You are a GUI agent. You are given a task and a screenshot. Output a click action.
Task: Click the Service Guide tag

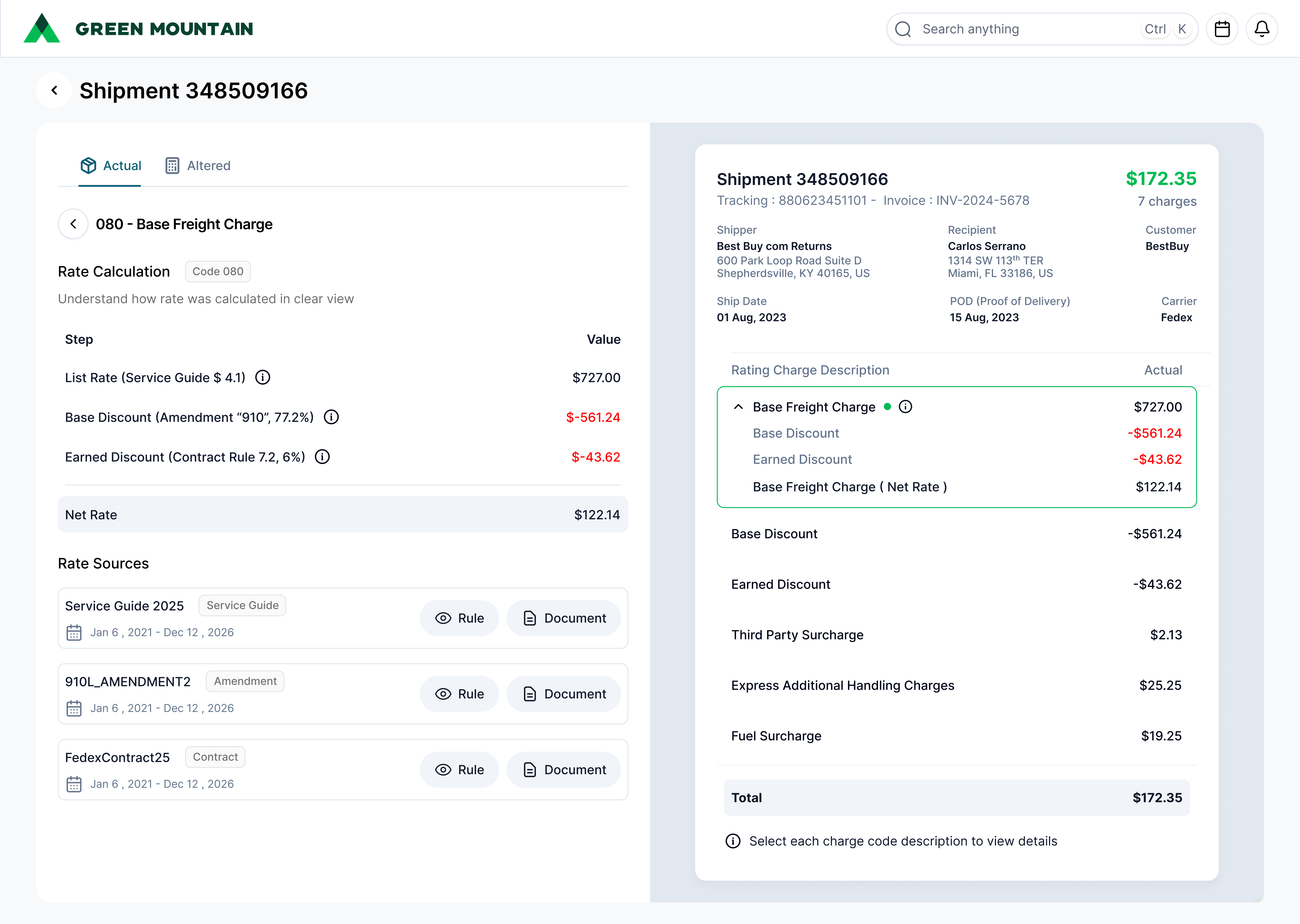point(242,605)
